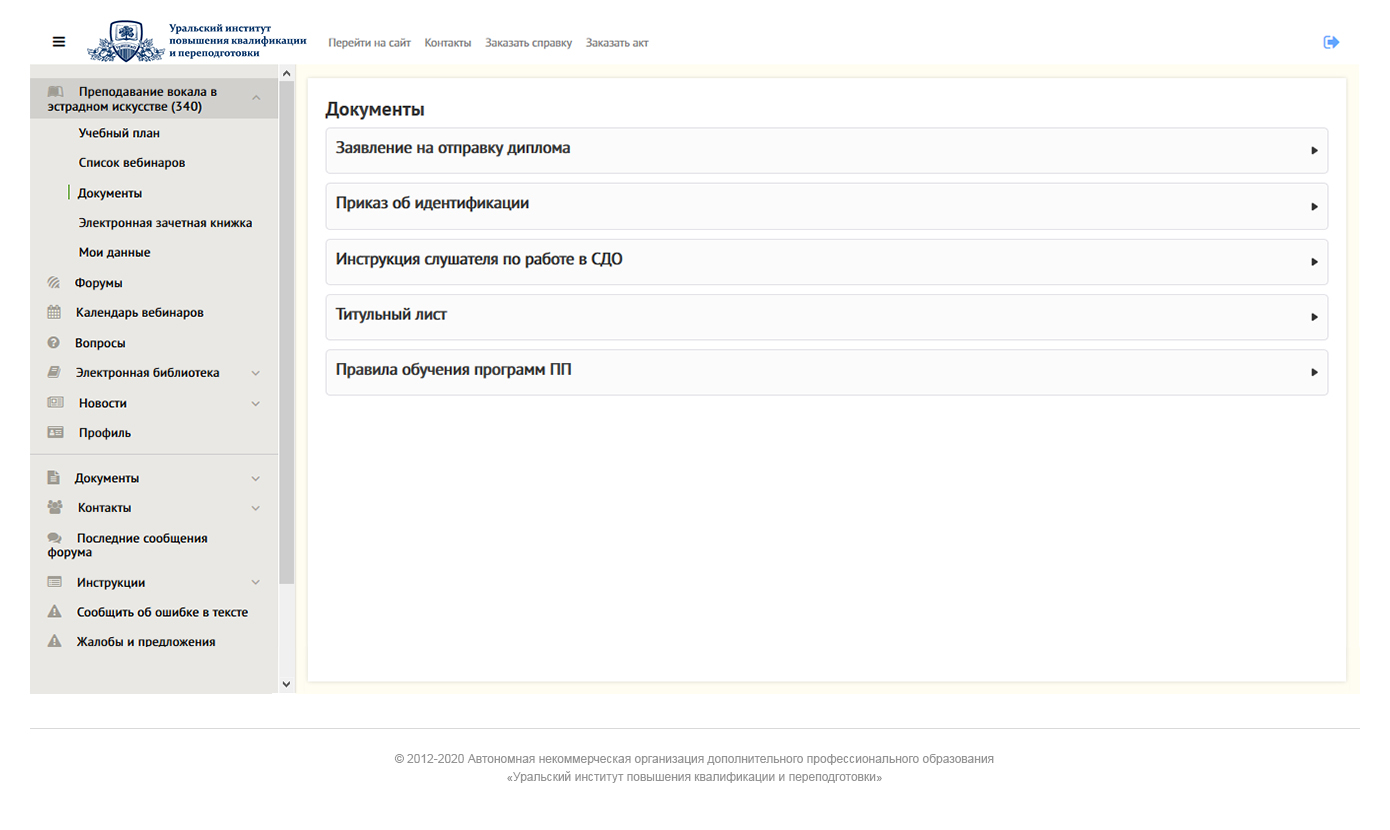The height and width of the screenshot is (830, 1390).
Task: Expand the Титульный лист section
Action: [x=826, y=317]
